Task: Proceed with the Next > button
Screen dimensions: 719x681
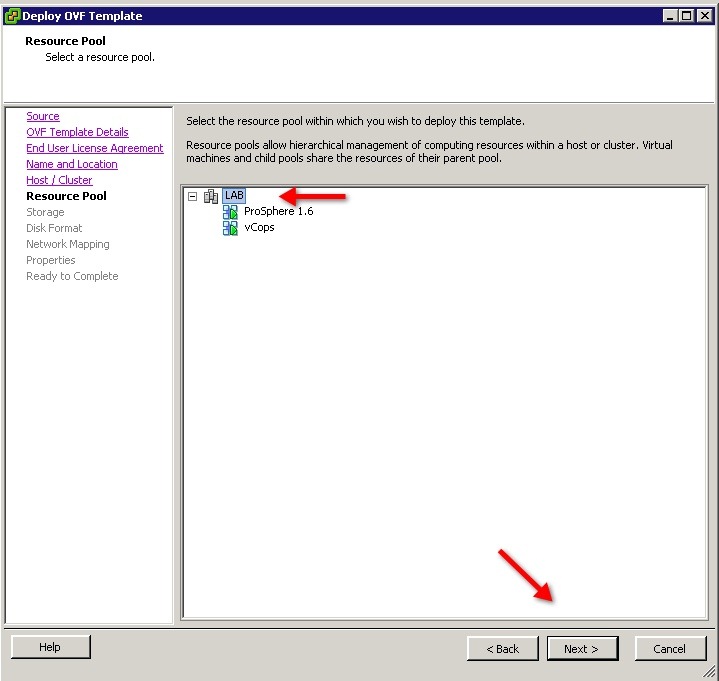Action: (x=582, y=649)
